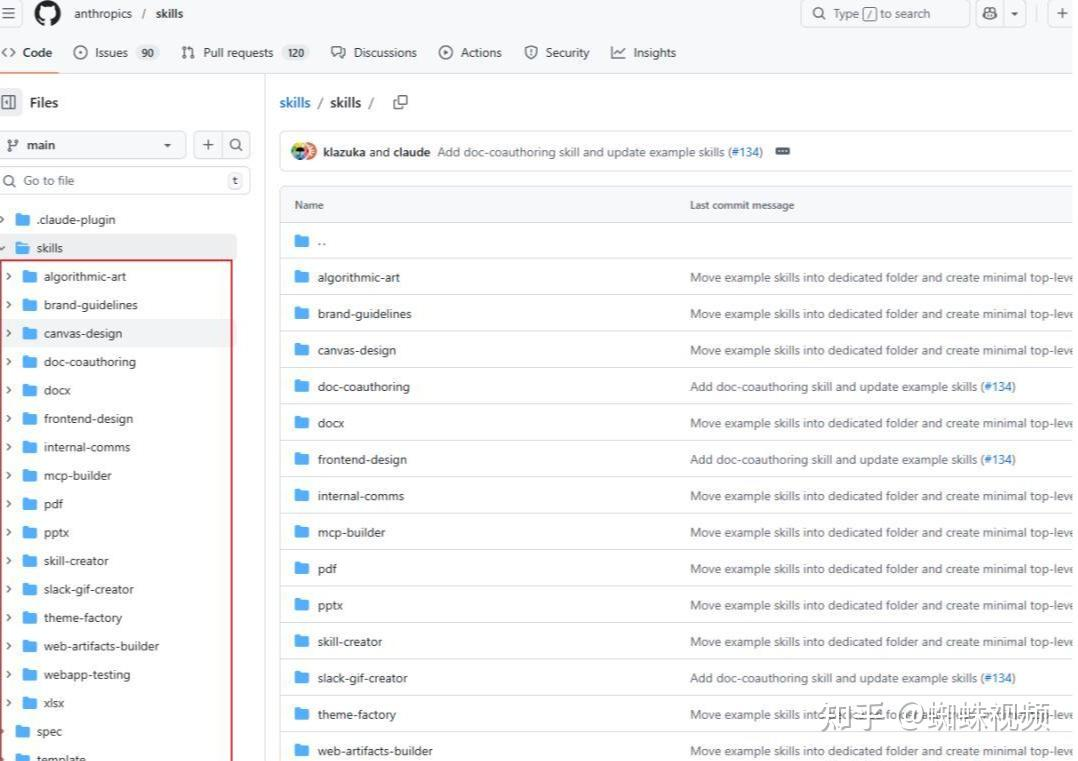Expand canvas-design in file tree
This screenshot has width=1078, height=761.
coord(8,333)
